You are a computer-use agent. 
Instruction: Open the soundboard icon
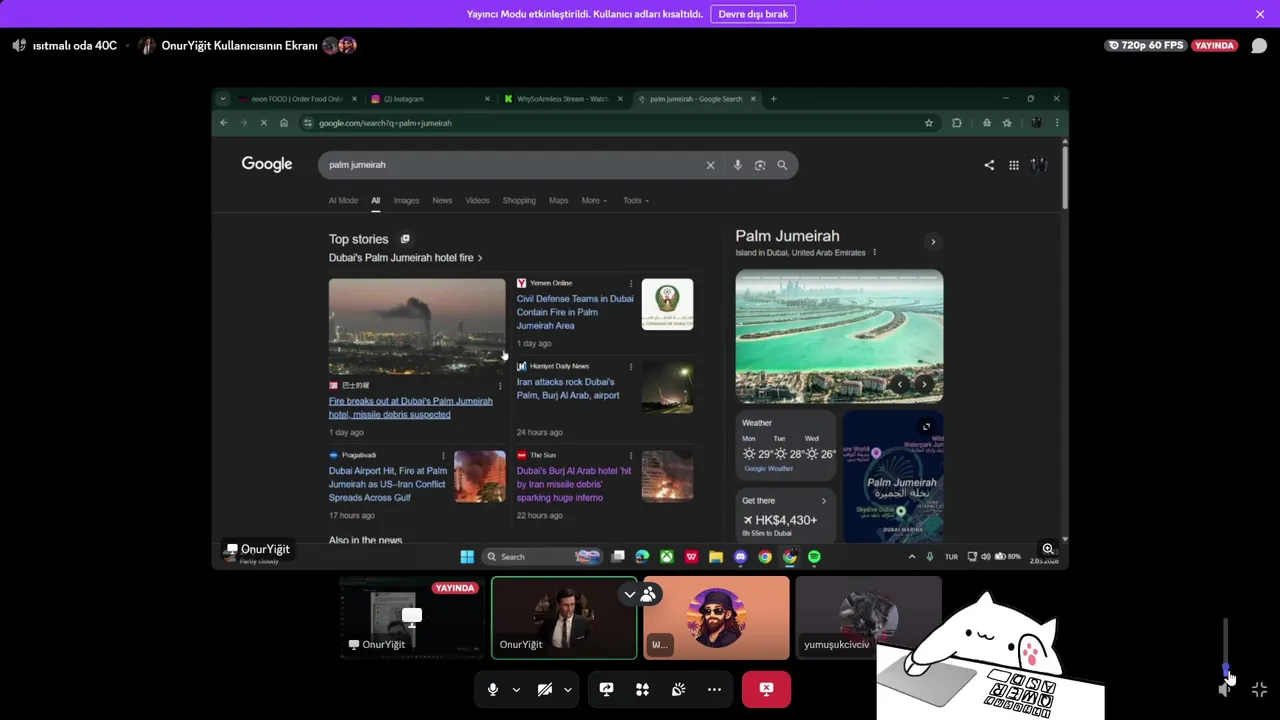(x=678, y=689)
